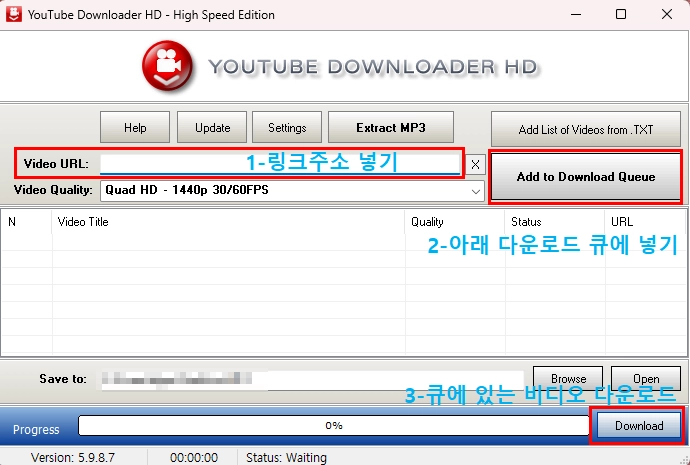Open the Help button
This screenshot has width=690, height=465.
(x=135, y=128)
